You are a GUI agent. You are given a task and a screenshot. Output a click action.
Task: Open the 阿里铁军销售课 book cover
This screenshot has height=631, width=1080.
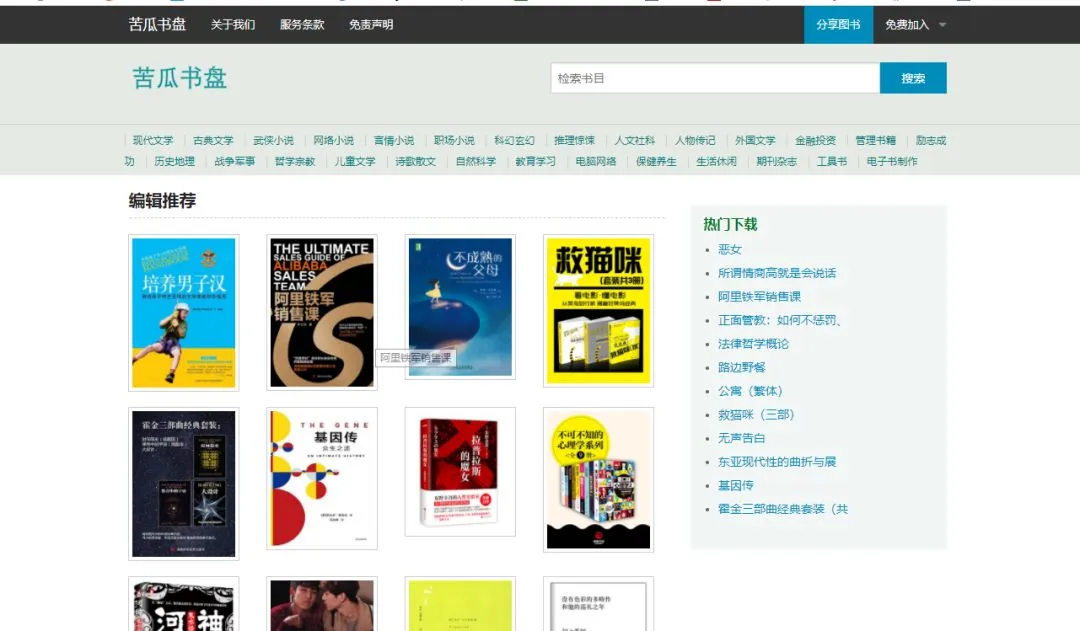point(322,312)
